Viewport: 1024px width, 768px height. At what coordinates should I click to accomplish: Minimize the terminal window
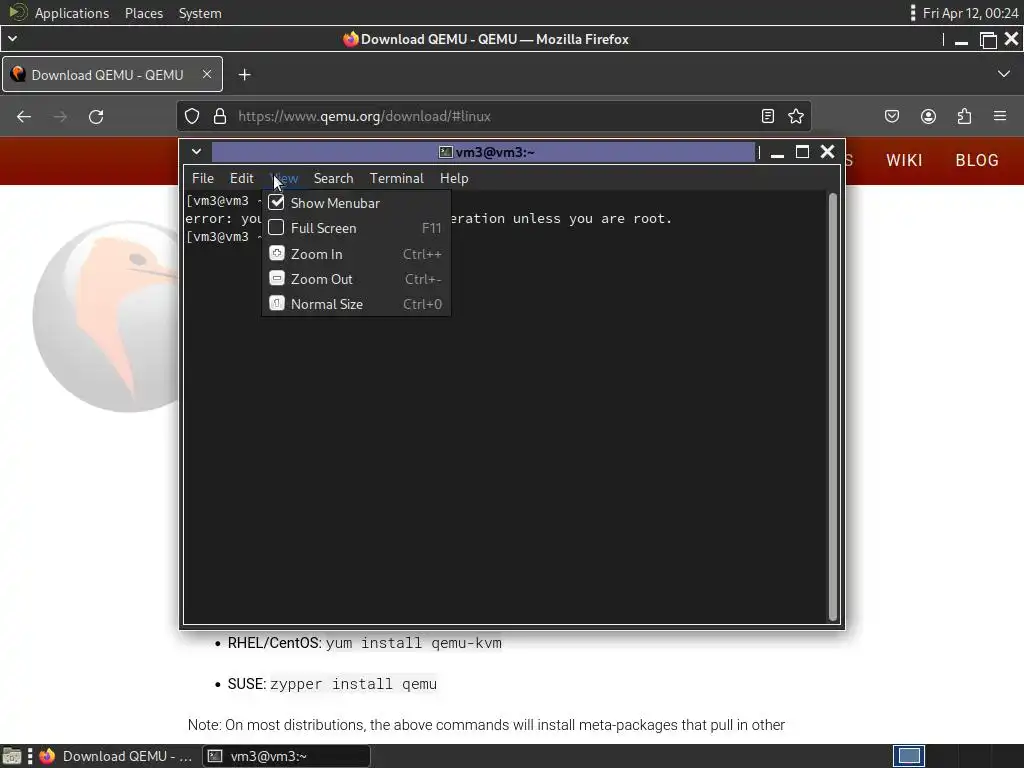tap(777, 154)
